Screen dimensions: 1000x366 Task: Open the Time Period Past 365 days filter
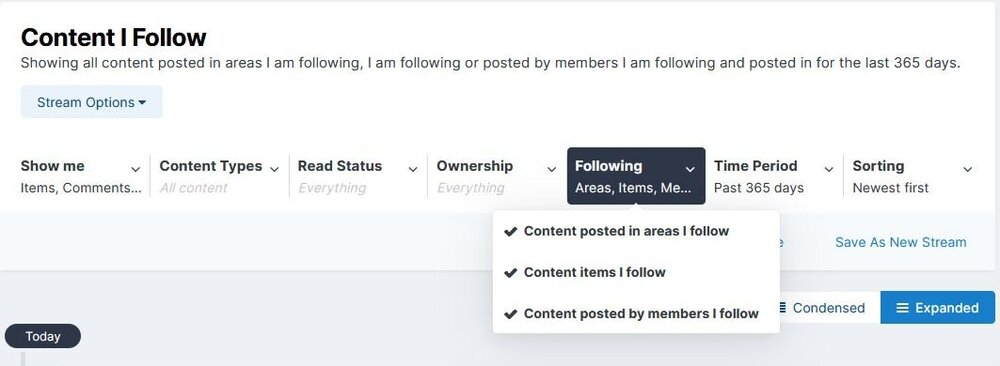(x=774, y=177)
